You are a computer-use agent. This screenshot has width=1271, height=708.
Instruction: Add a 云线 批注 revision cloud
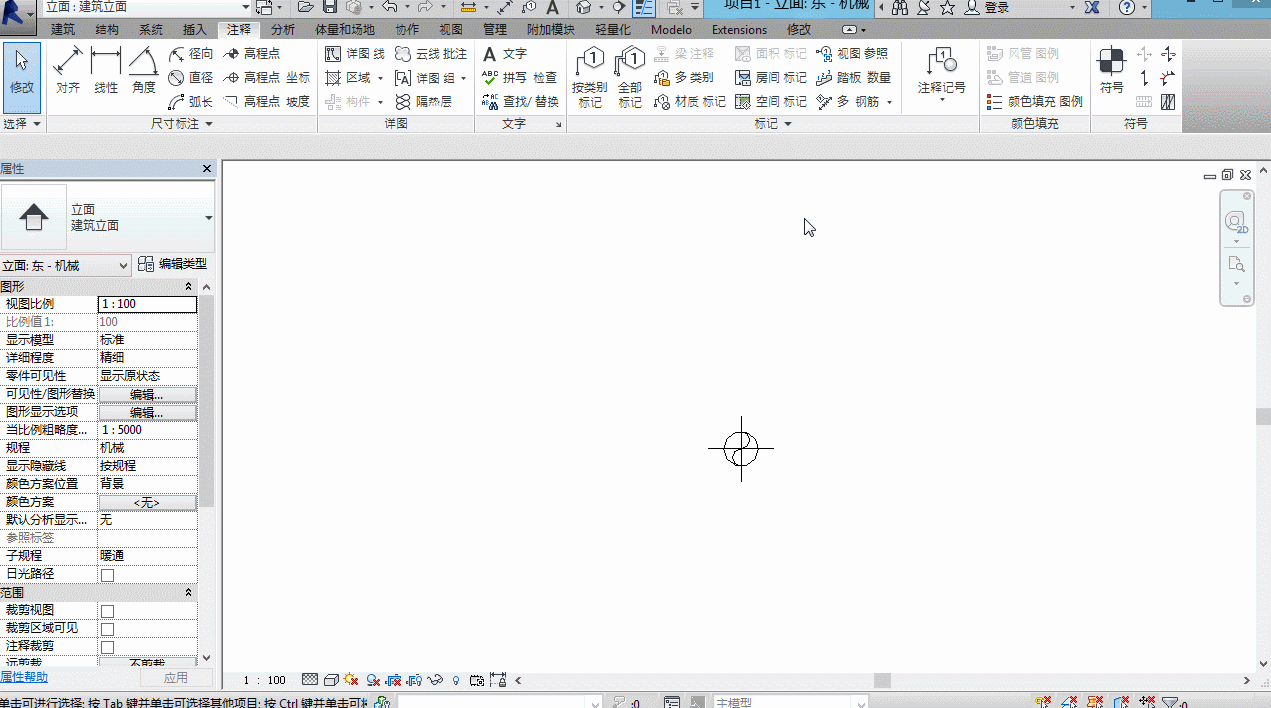coord(431,54)
